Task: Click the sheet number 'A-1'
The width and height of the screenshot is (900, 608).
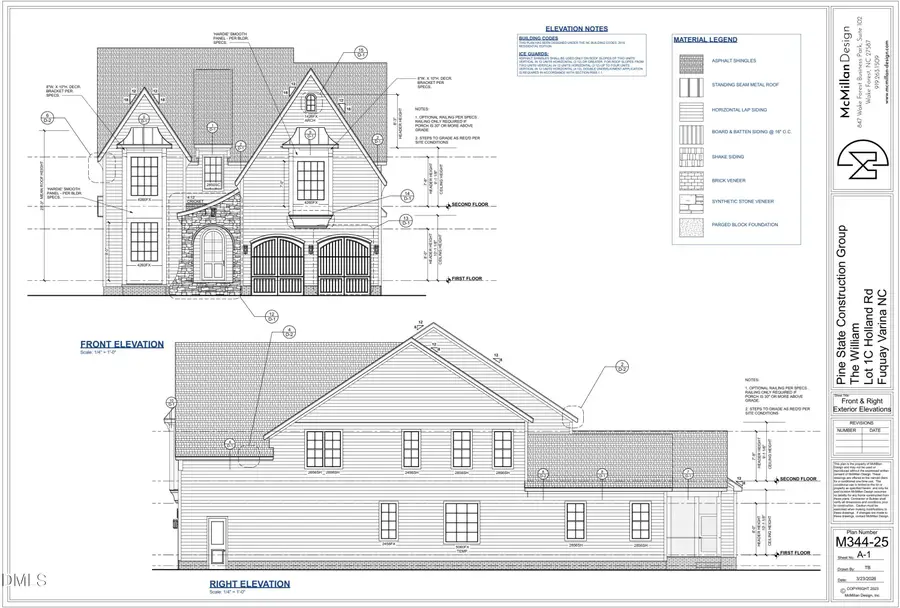Action: click(863, 555)
